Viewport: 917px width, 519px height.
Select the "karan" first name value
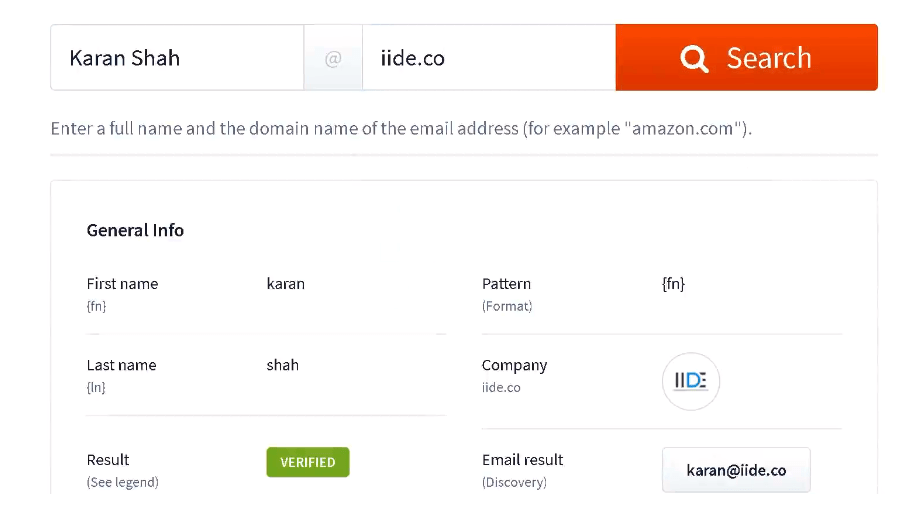coord(286,284)
